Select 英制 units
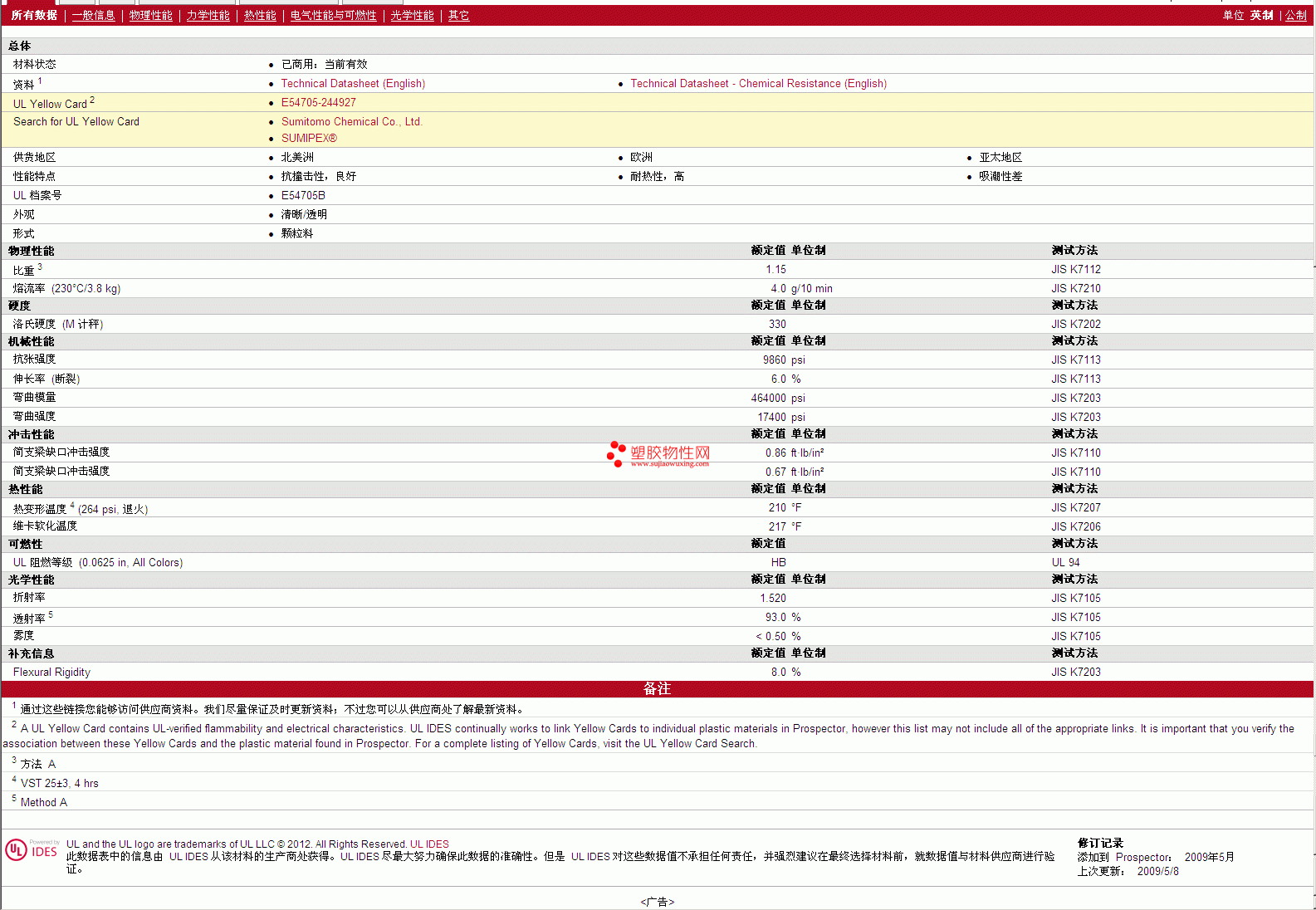This screenshot has height=910, width=1316. click(1262, 16)
